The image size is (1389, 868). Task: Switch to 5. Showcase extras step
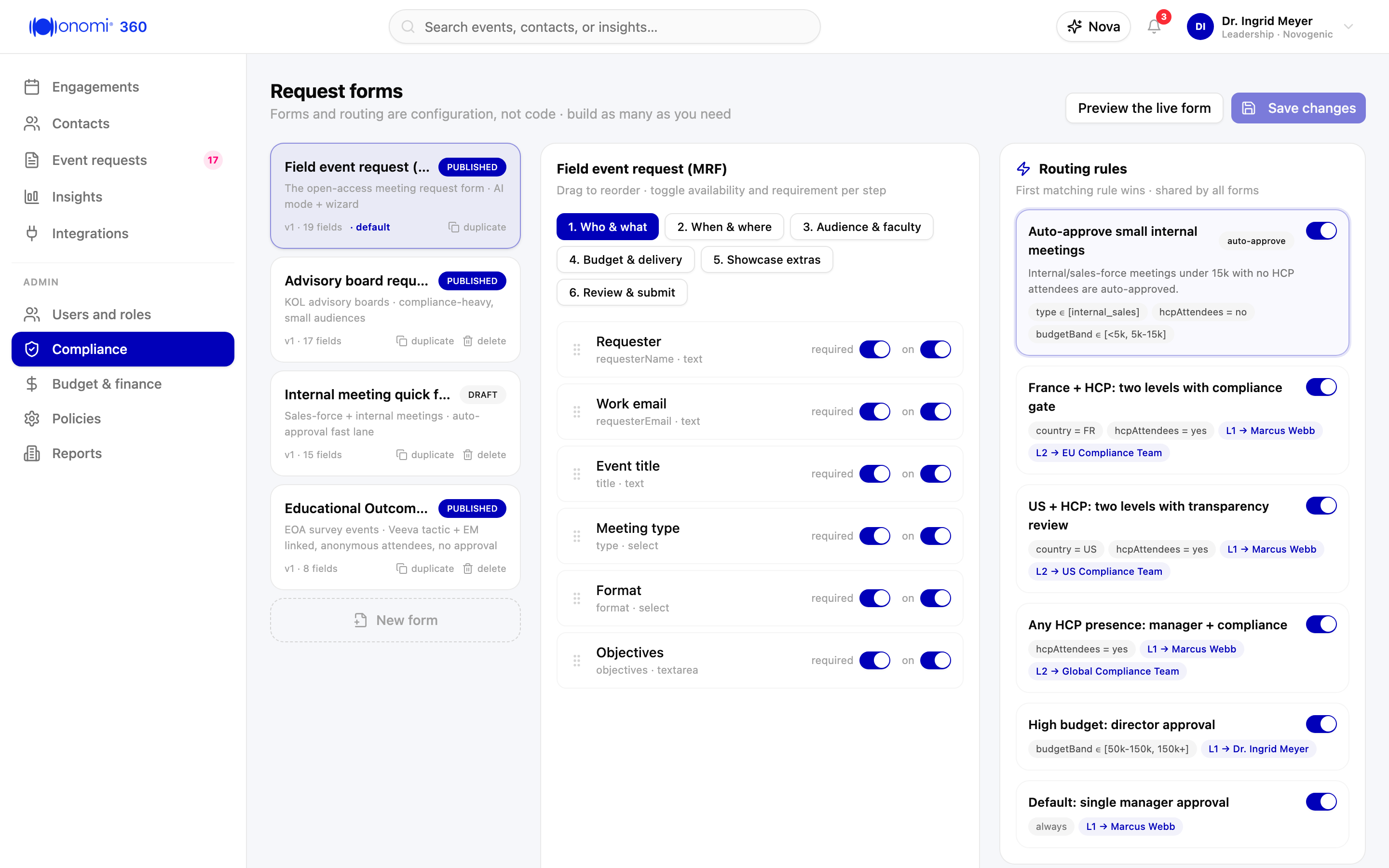(767, 259)
